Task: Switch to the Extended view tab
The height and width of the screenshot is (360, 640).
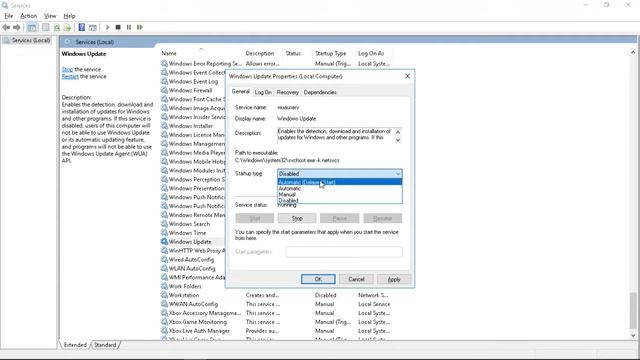Action: pos(76,345)
